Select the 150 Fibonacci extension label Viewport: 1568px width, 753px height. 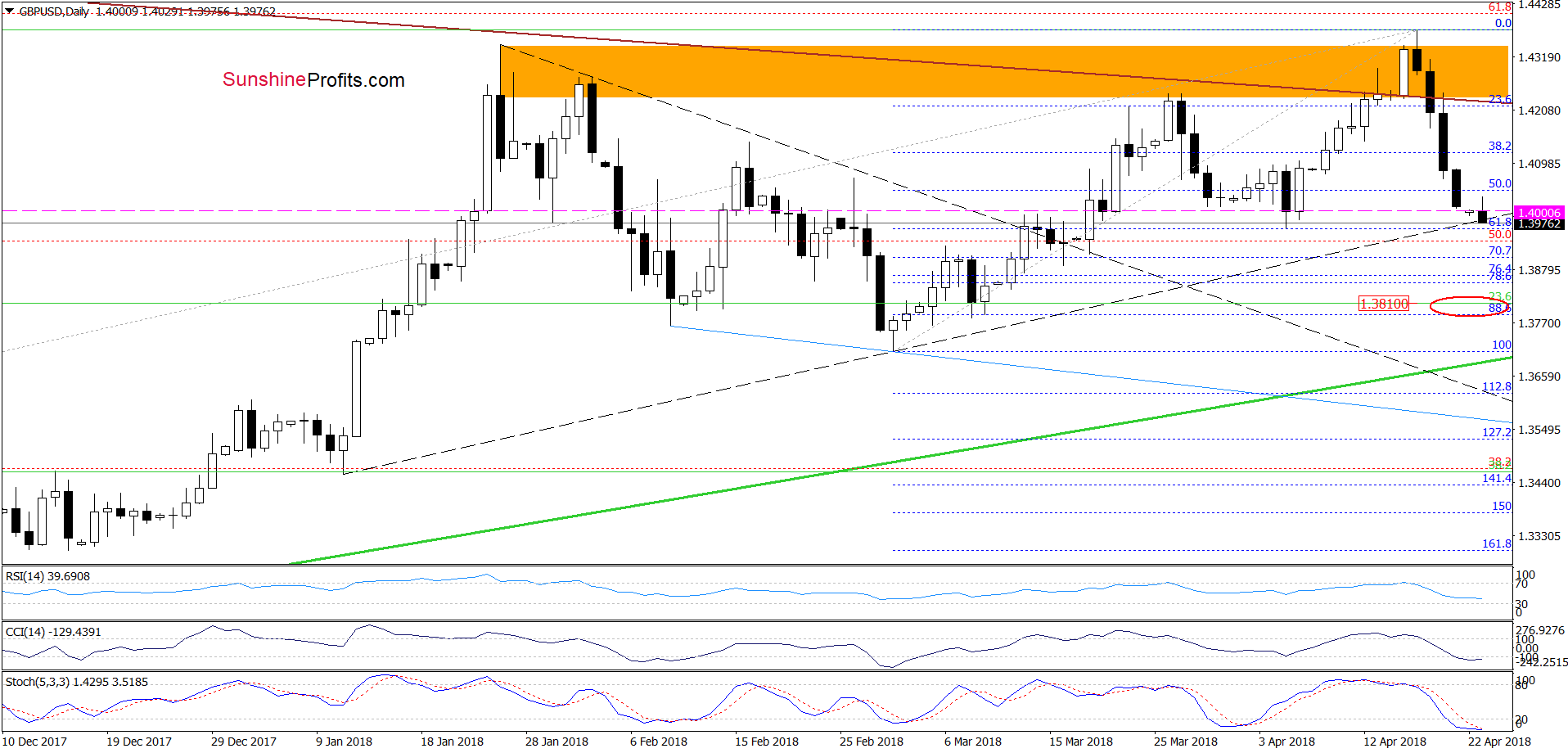click(x=1502, y=506)
